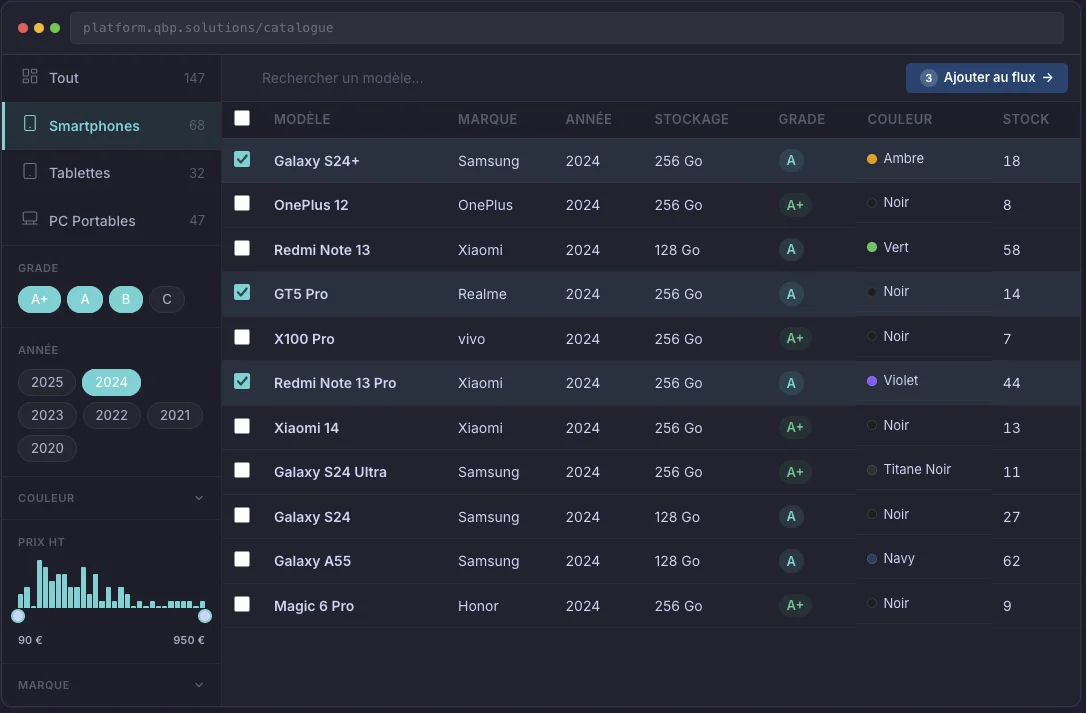Screen dimensions: 1086x713
Task: Click the Violet color dot
Action: (872, 381)
